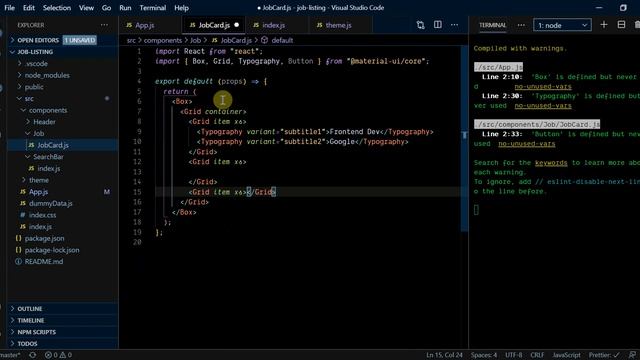Expand the Outline section
The width and height of the screenshot is (640, 360).
(29, 309)
